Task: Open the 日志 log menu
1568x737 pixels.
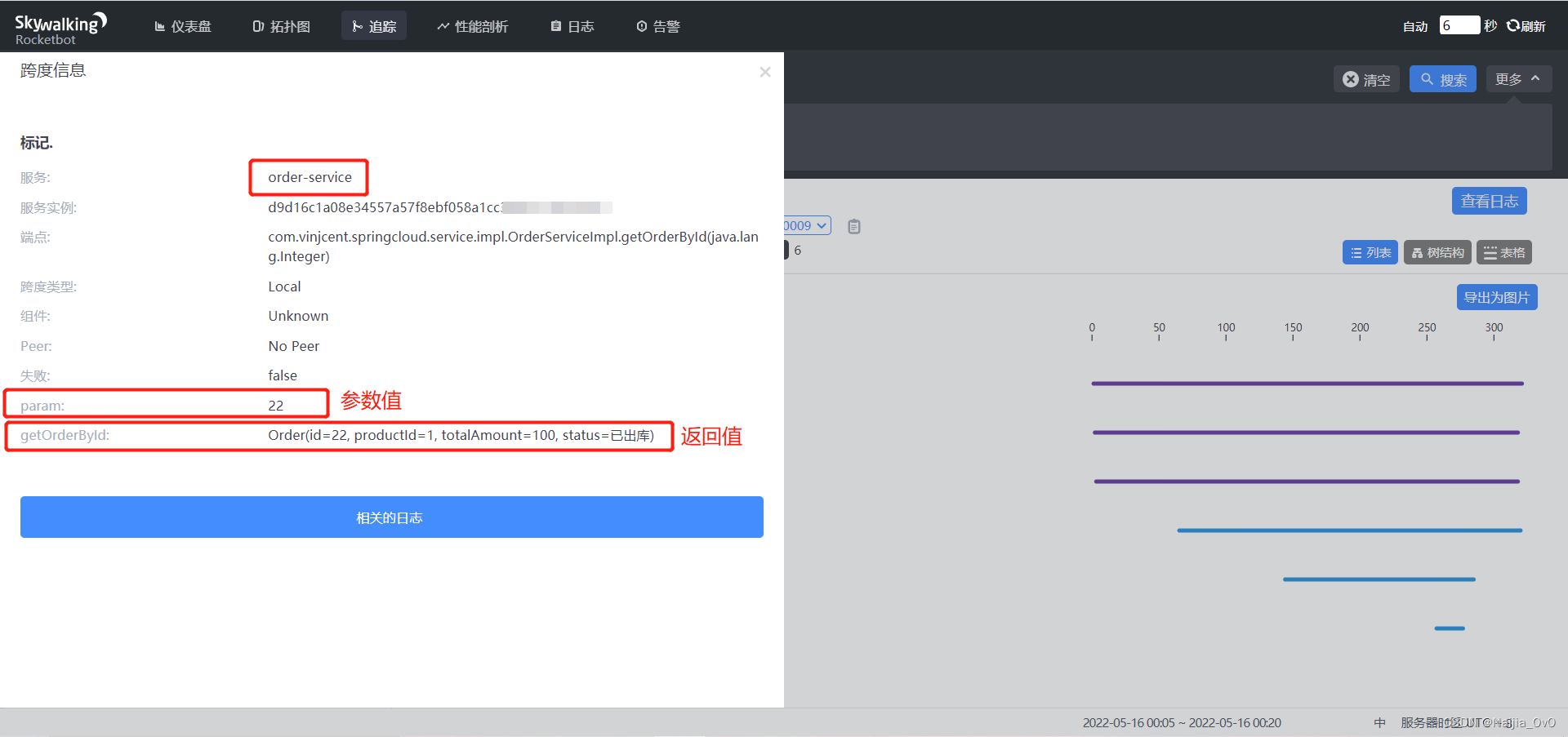Action: (572, 26)
